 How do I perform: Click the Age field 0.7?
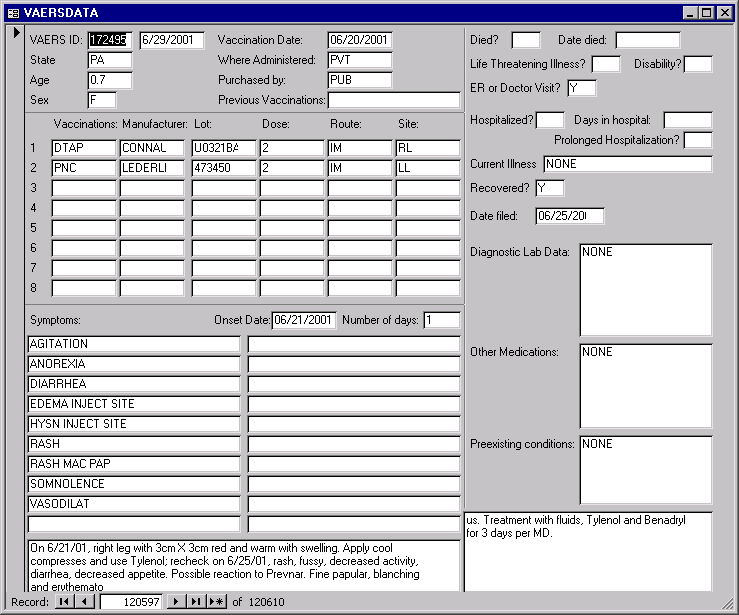(110, 80)
